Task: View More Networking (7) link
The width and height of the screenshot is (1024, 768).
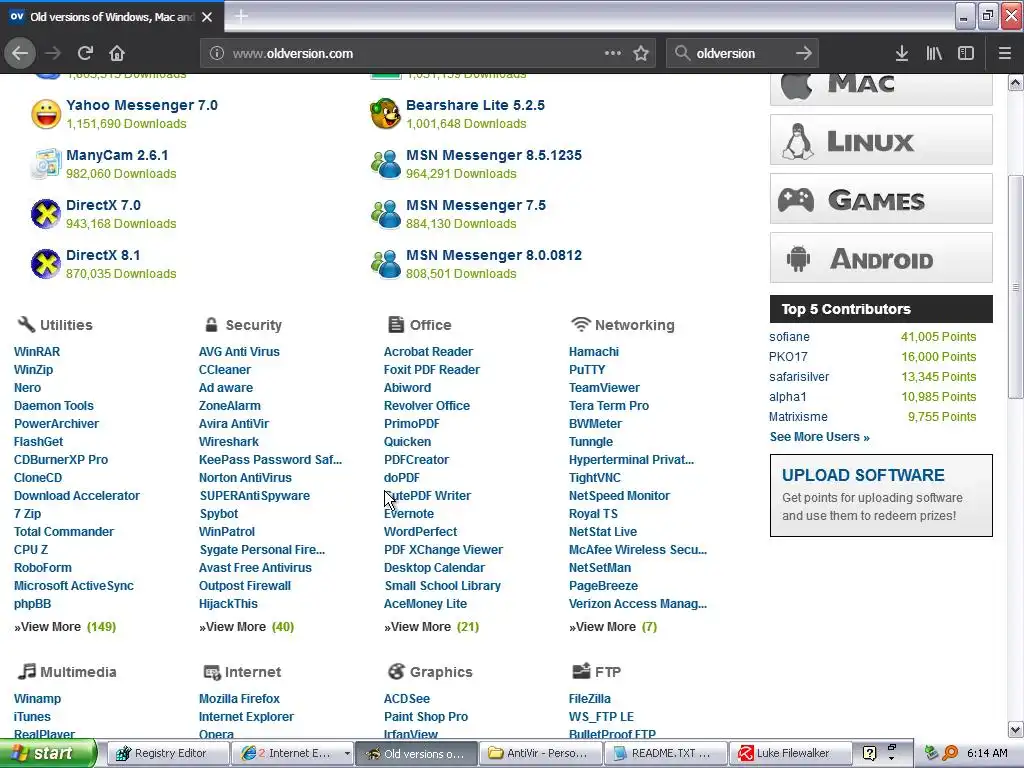Action: (613, 627)
